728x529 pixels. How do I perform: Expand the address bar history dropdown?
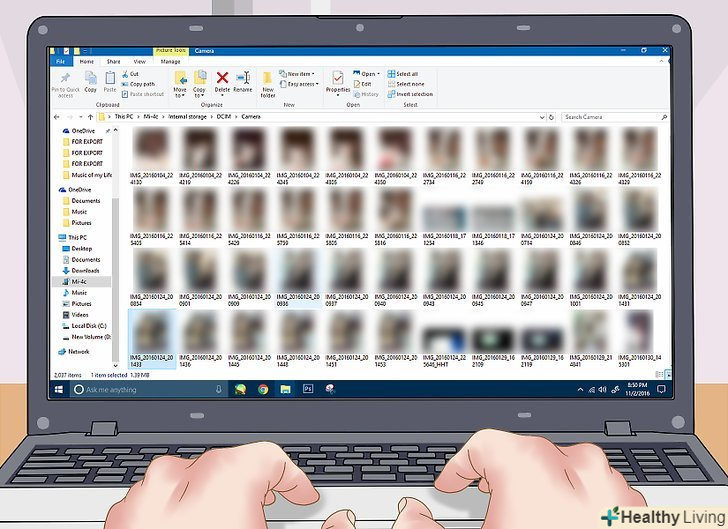point(542,117)
